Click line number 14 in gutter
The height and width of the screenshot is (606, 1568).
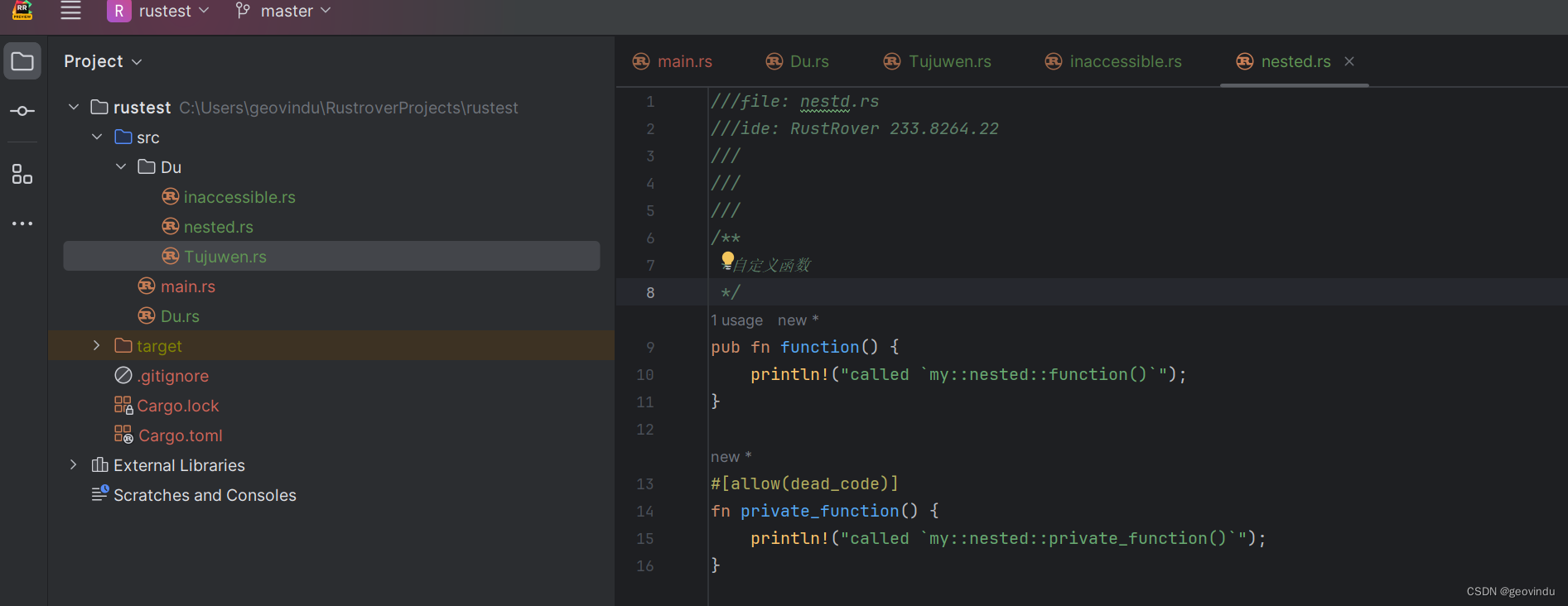point(645,512)
